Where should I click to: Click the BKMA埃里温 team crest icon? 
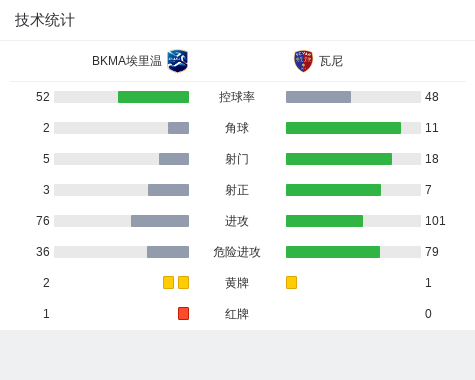tap(178, 61)
